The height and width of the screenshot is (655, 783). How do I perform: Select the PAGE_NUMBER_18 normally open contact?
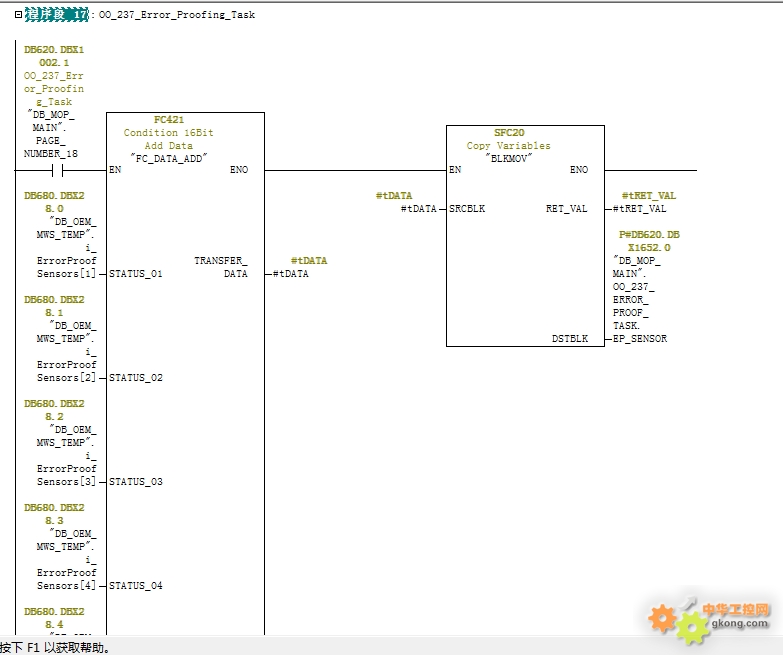tap(57, 171)
